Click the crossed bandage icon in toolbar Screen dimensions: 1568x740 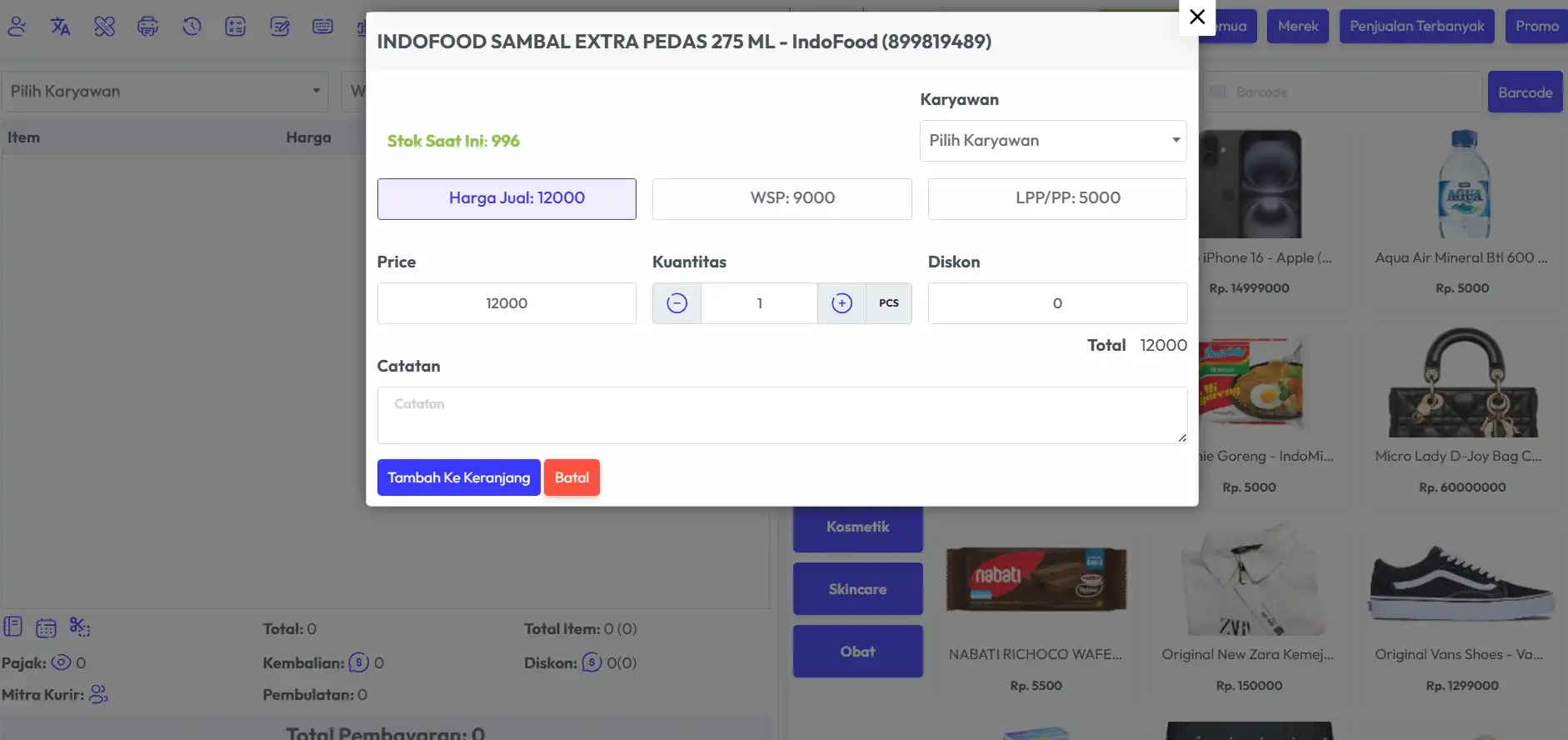coord(104,27)
